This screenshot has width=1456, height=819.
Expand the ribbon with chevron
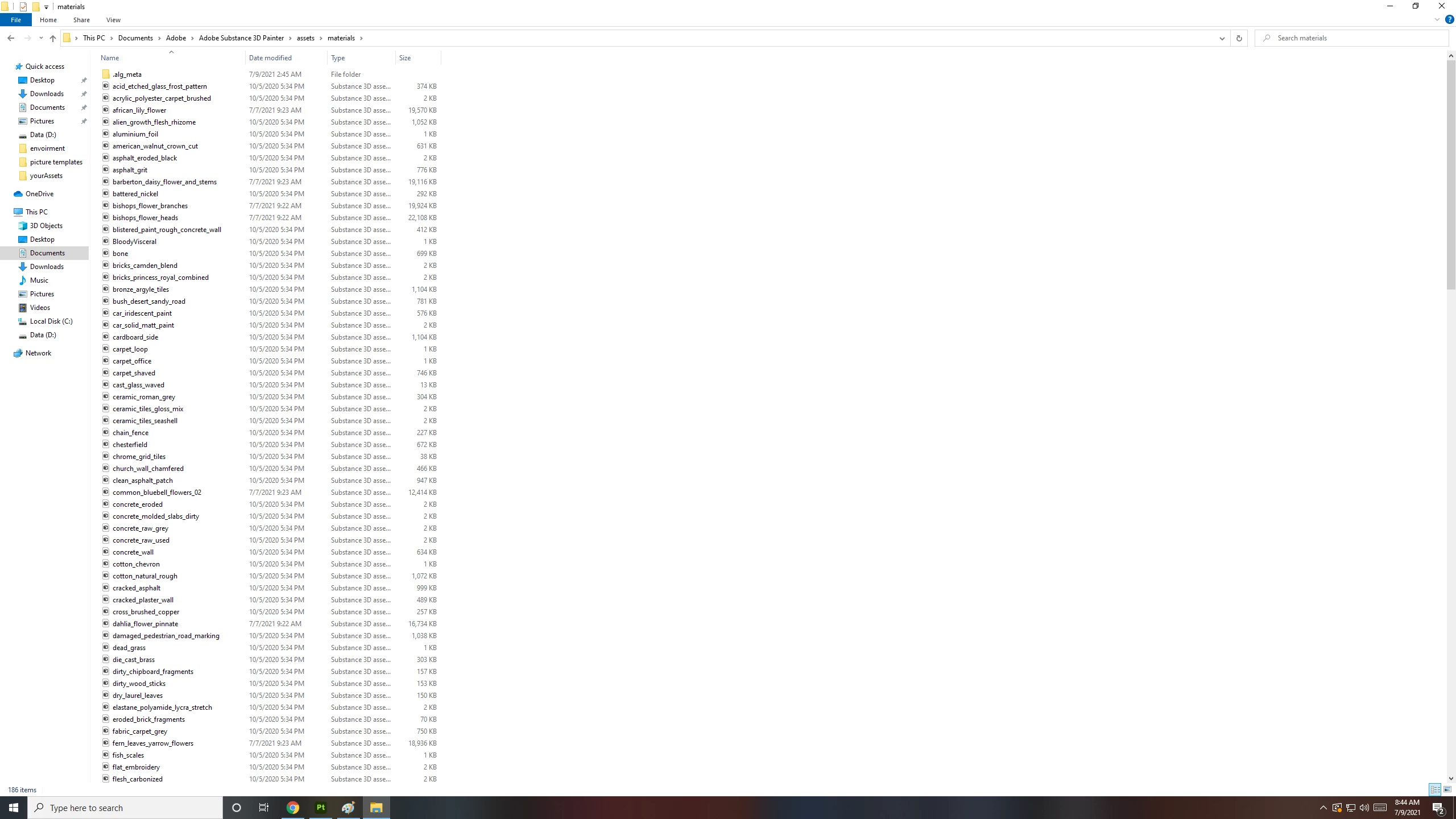click(1437, 20)
